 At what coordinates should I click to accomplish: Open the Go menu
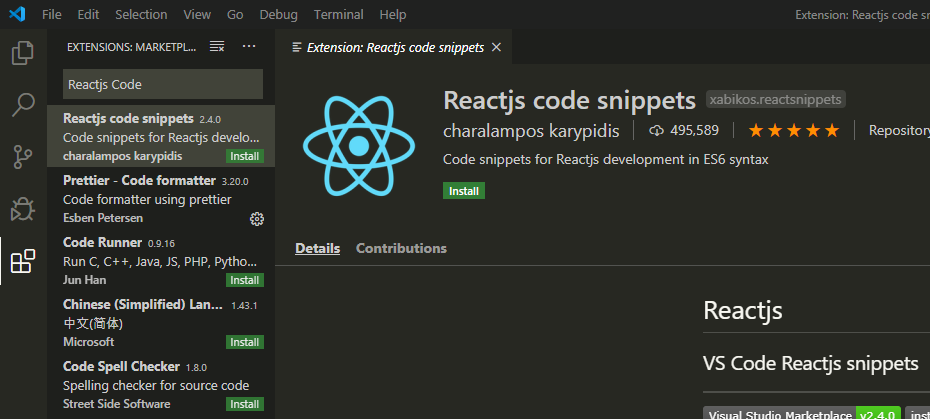point(235,14)
